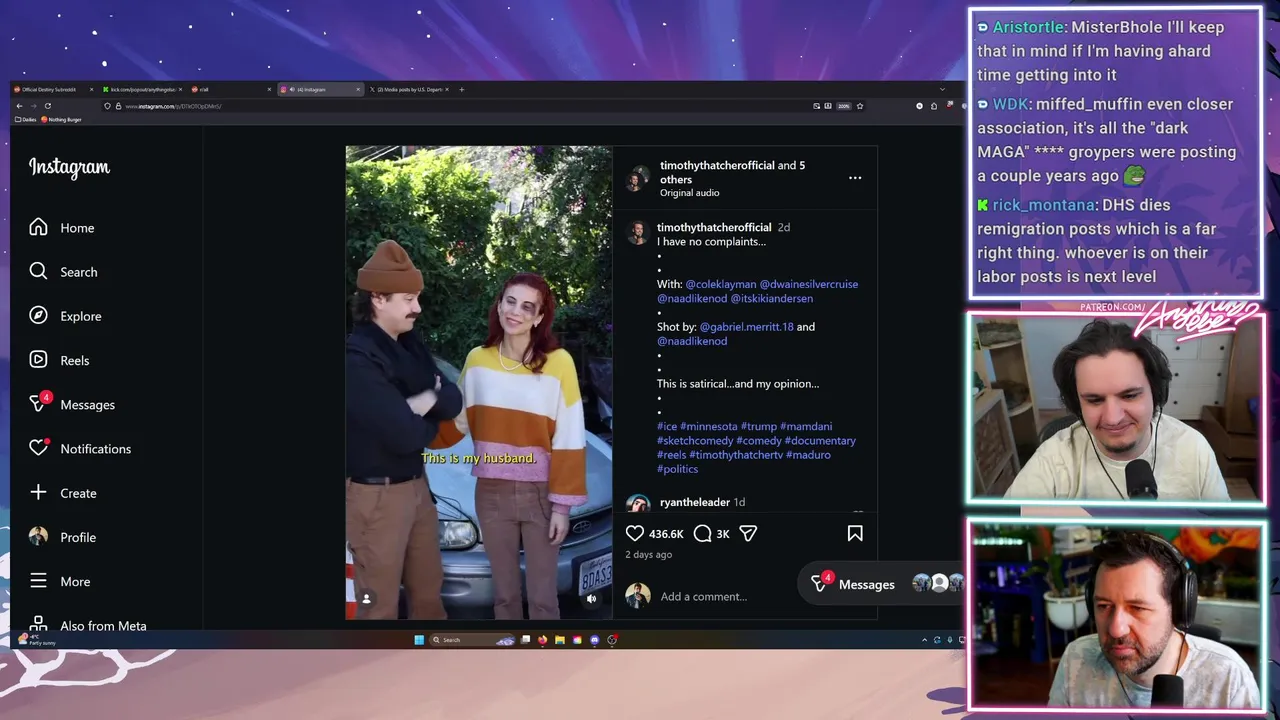Open Also from Meta option
Screen dimensions: 1280x720
pyautogui.click(x=88, y=626)
